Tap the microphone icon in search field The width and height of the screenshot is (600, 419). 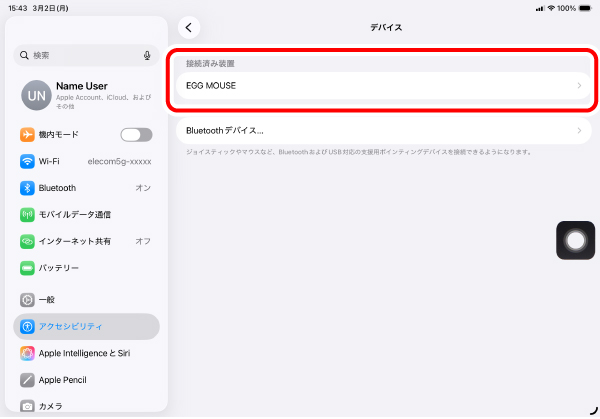tap(147, 55)
